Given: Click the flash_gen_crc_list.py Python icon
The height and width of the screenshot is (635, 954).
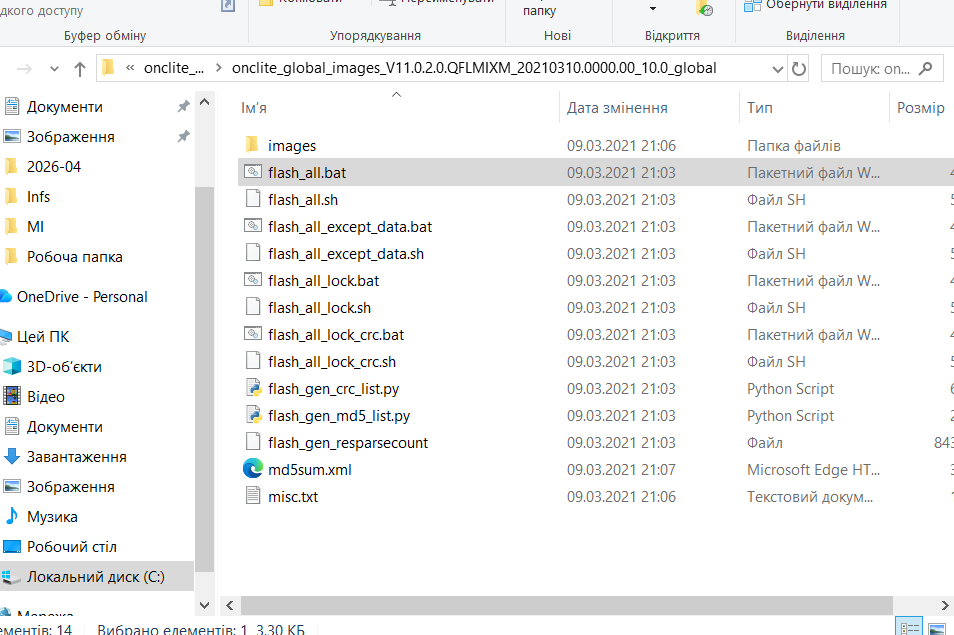Looking at the screenshot, I should click(252, 388).
